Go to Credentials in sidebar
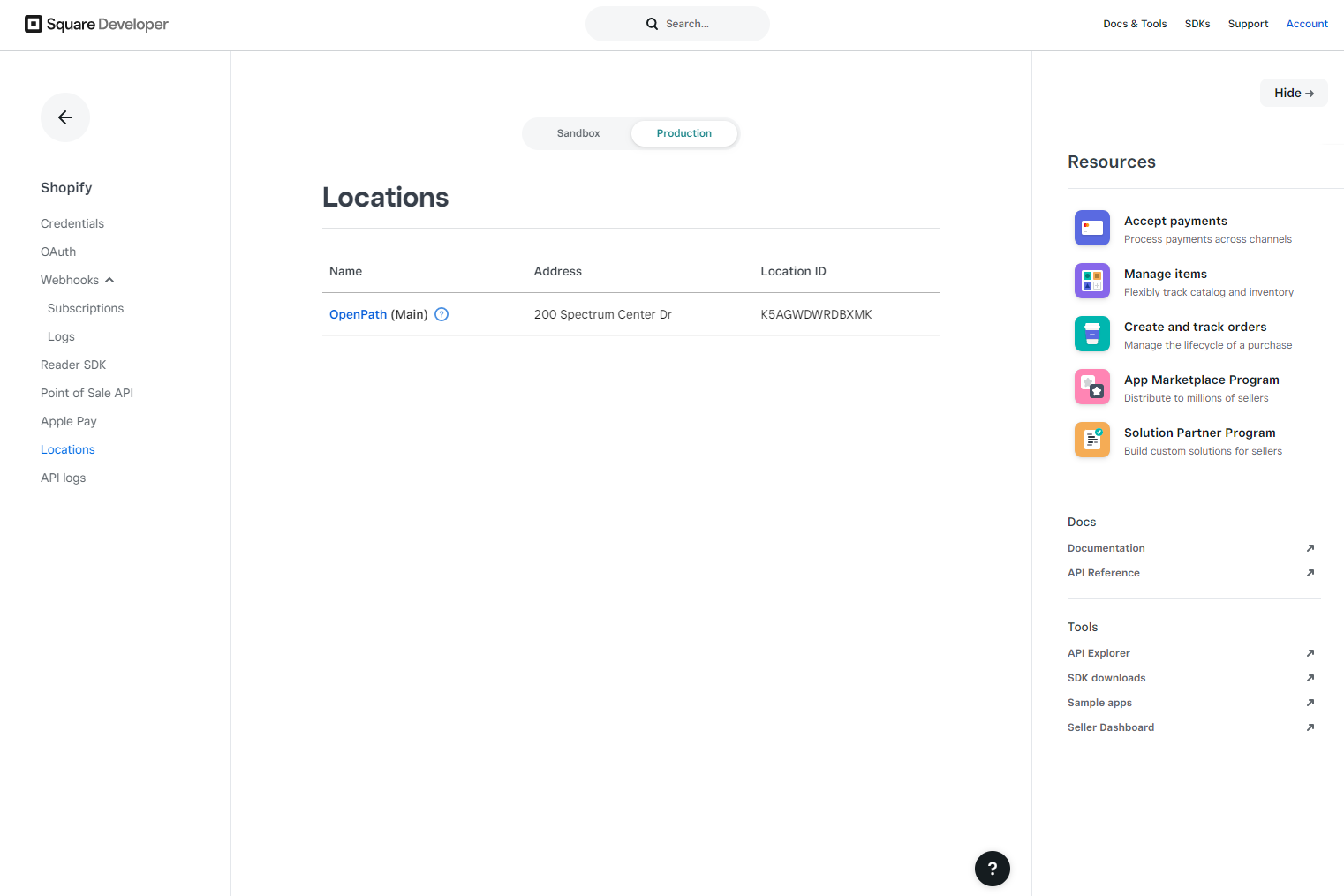Screen dimensions: 1344x896 (x=72, y=223)
